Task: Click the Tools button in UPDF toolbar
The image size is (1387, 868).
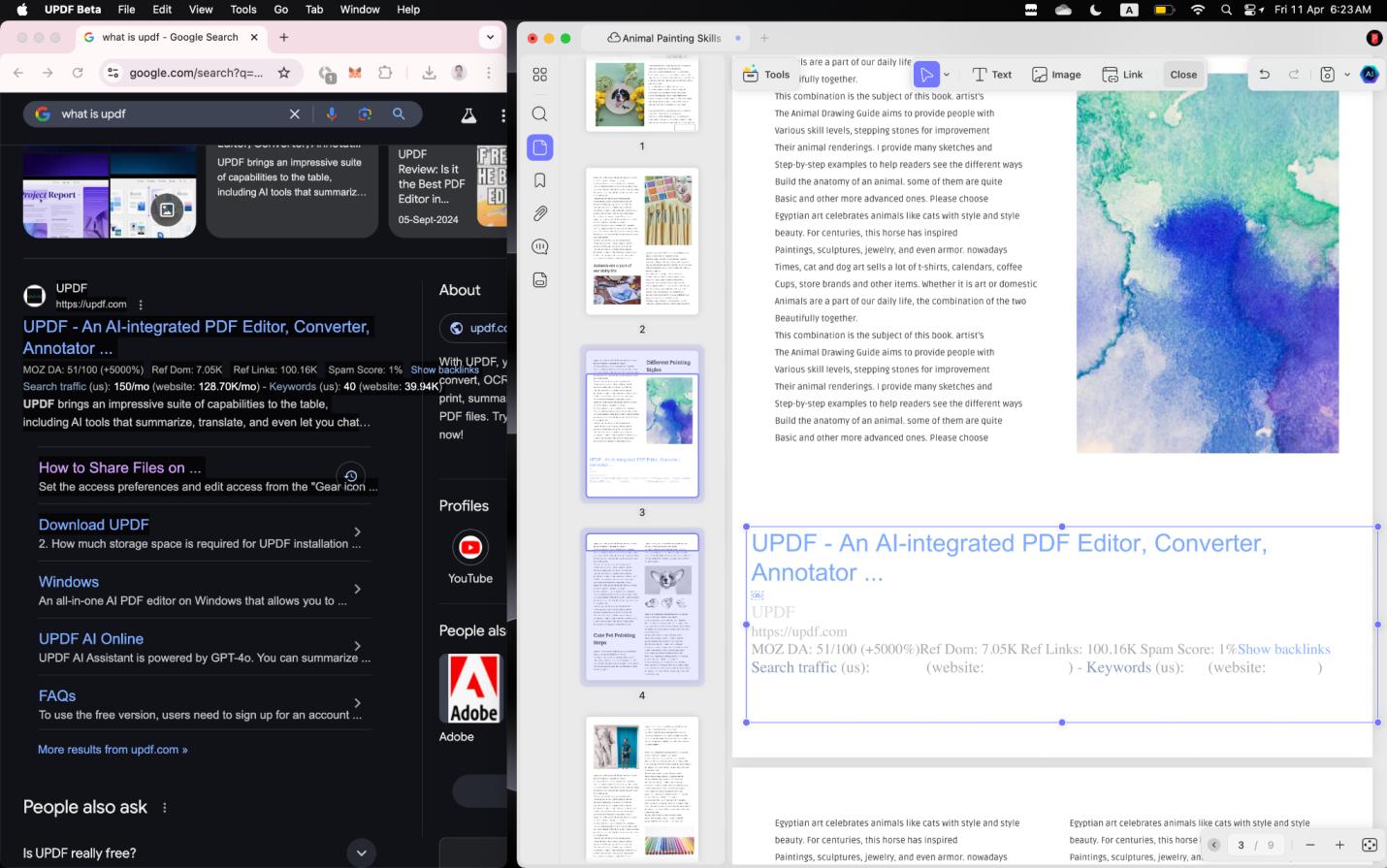Action: coord(766,75)
